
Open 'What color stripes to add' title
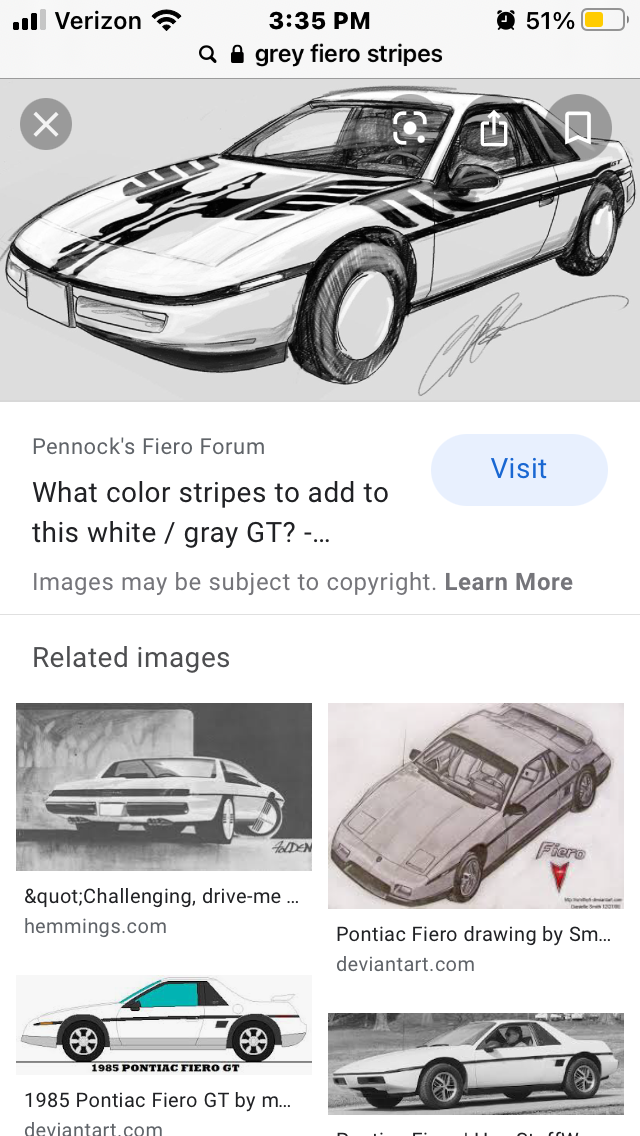pyautogui.click(x=210, y=512)
